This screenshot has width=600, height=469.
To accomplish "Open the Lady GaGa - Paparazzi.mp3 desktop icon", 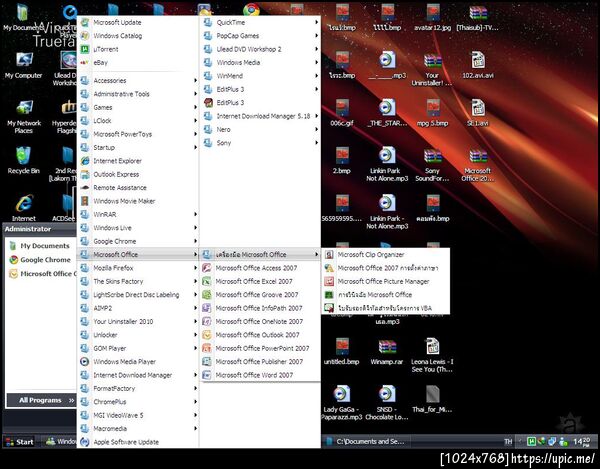I will [x=341, y=402].
